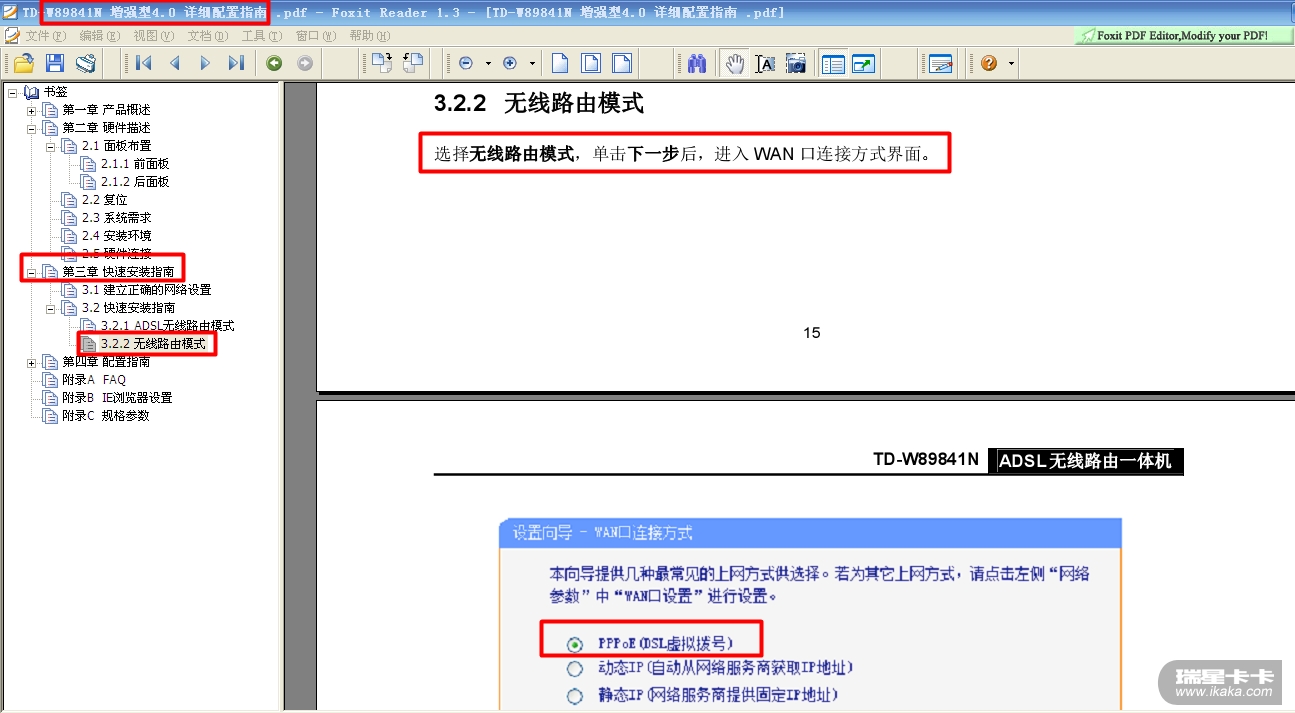Click the zoom out minus icon
The image size is (1295, 713).
466,63
